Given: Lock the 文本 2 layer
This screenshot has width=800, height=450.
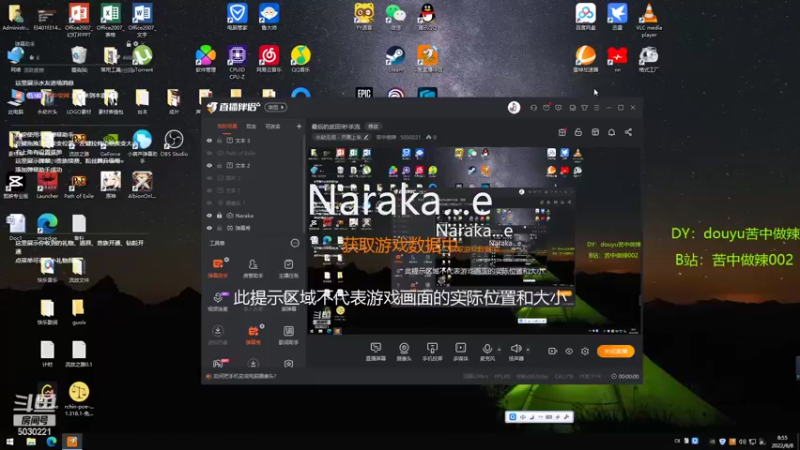Looking at the screenshot, I should pos(219,165).
